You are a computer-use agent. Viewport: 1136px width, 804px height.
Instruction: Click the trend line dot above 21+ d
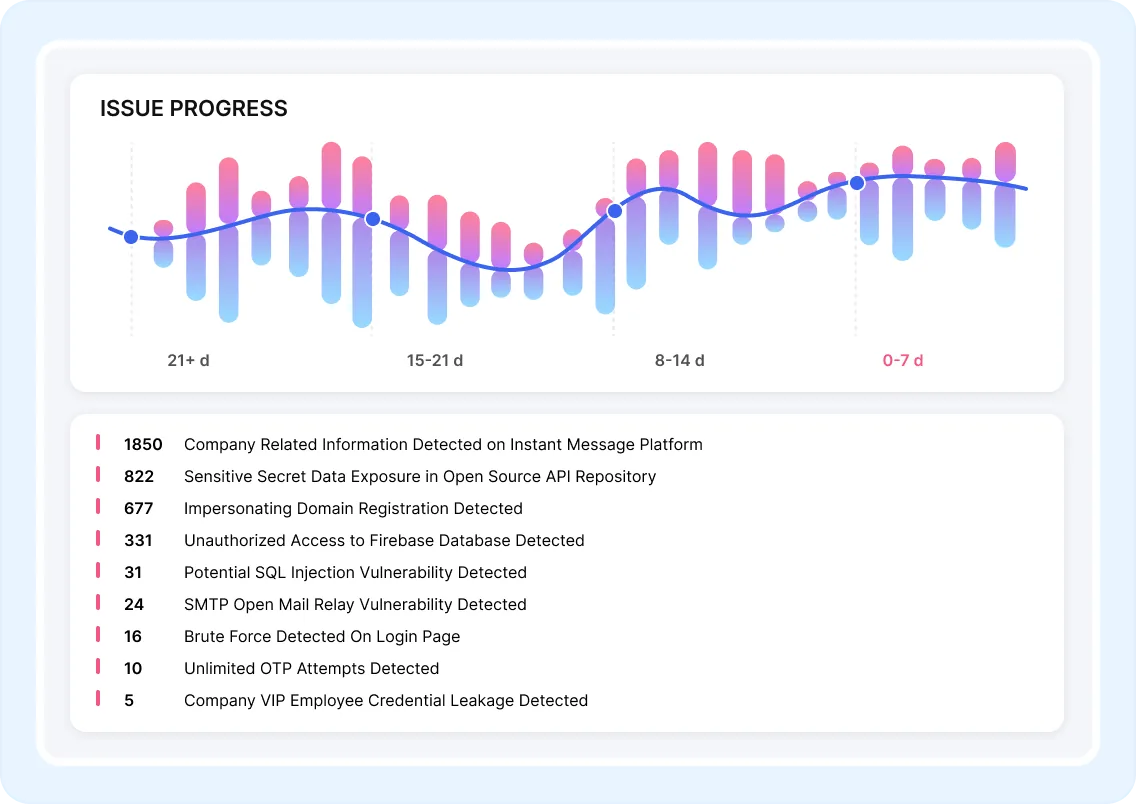[x=131, y=237]
